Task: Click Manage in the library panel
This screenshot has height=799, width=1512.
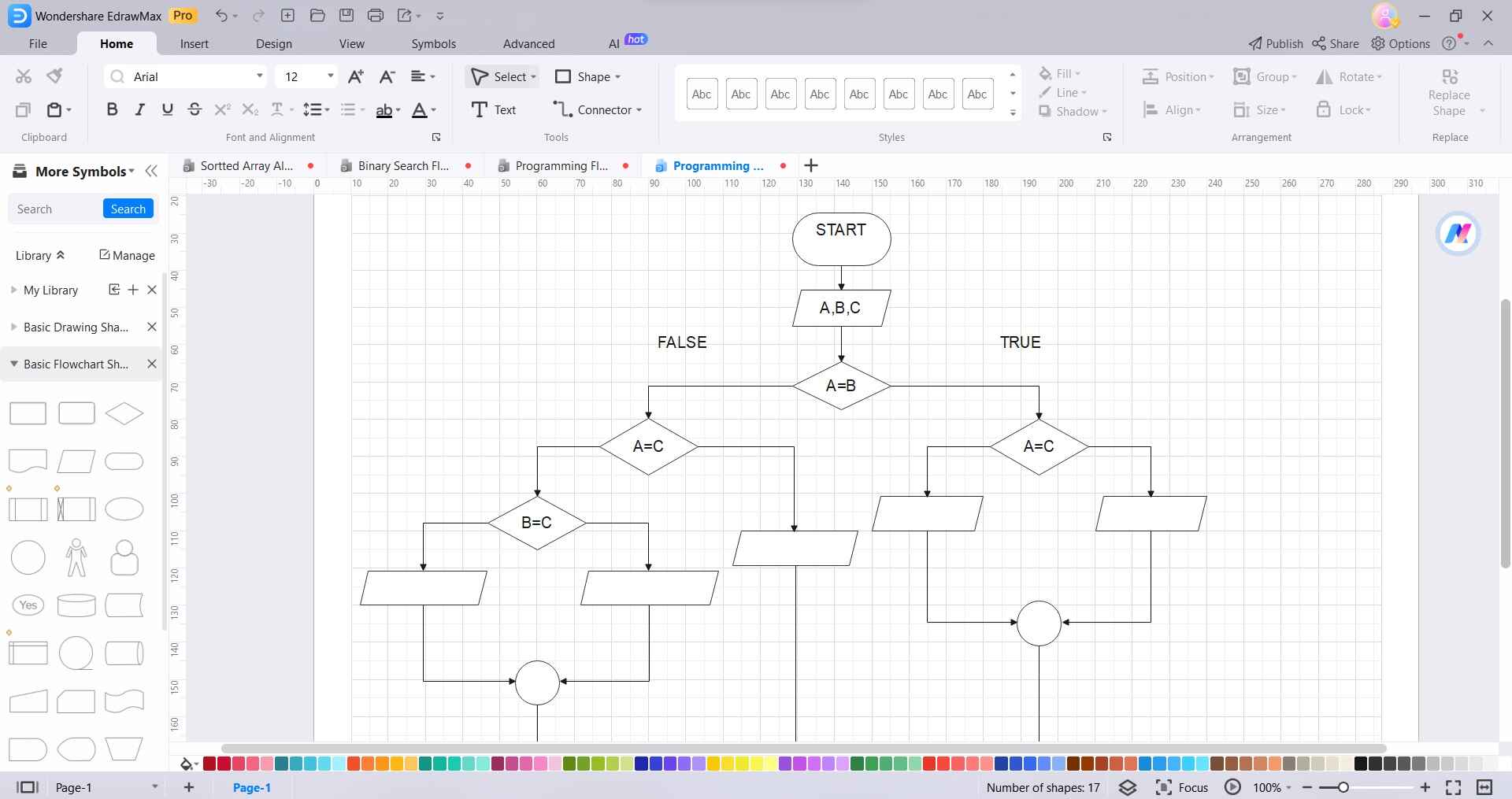Action: pos(127,255)
